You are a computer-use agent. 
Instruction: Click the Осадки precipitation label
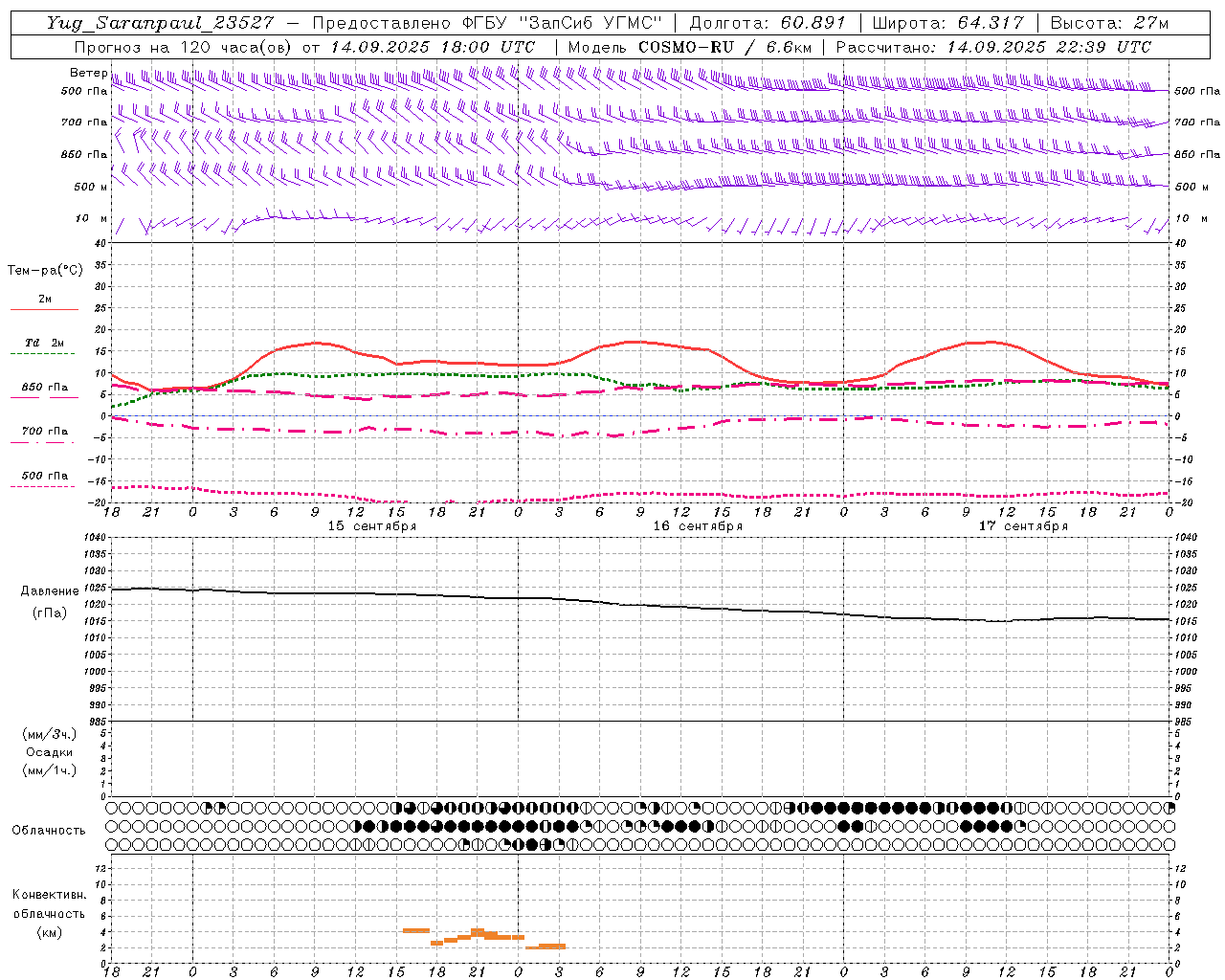pyautogui.click(x=50, y=752)
